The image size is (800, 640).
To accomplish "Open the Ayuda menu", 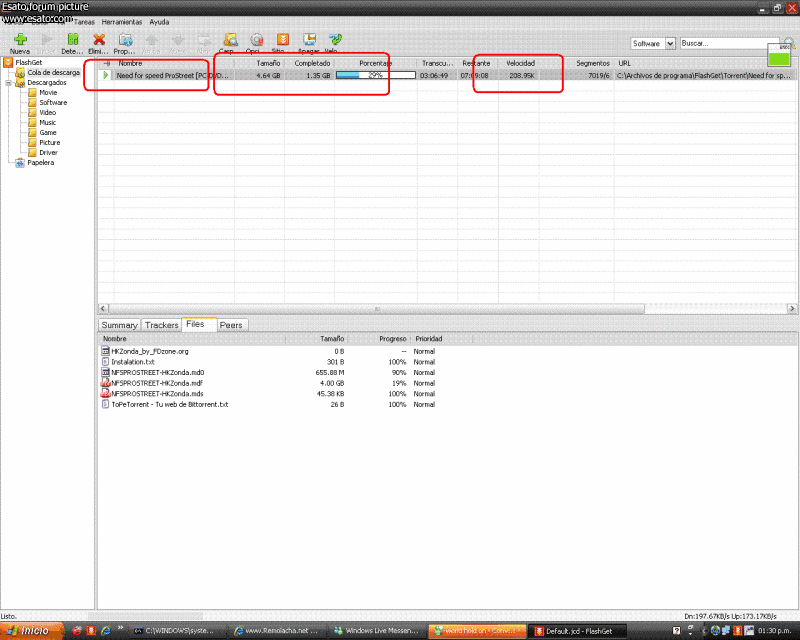I will [159, 22].
